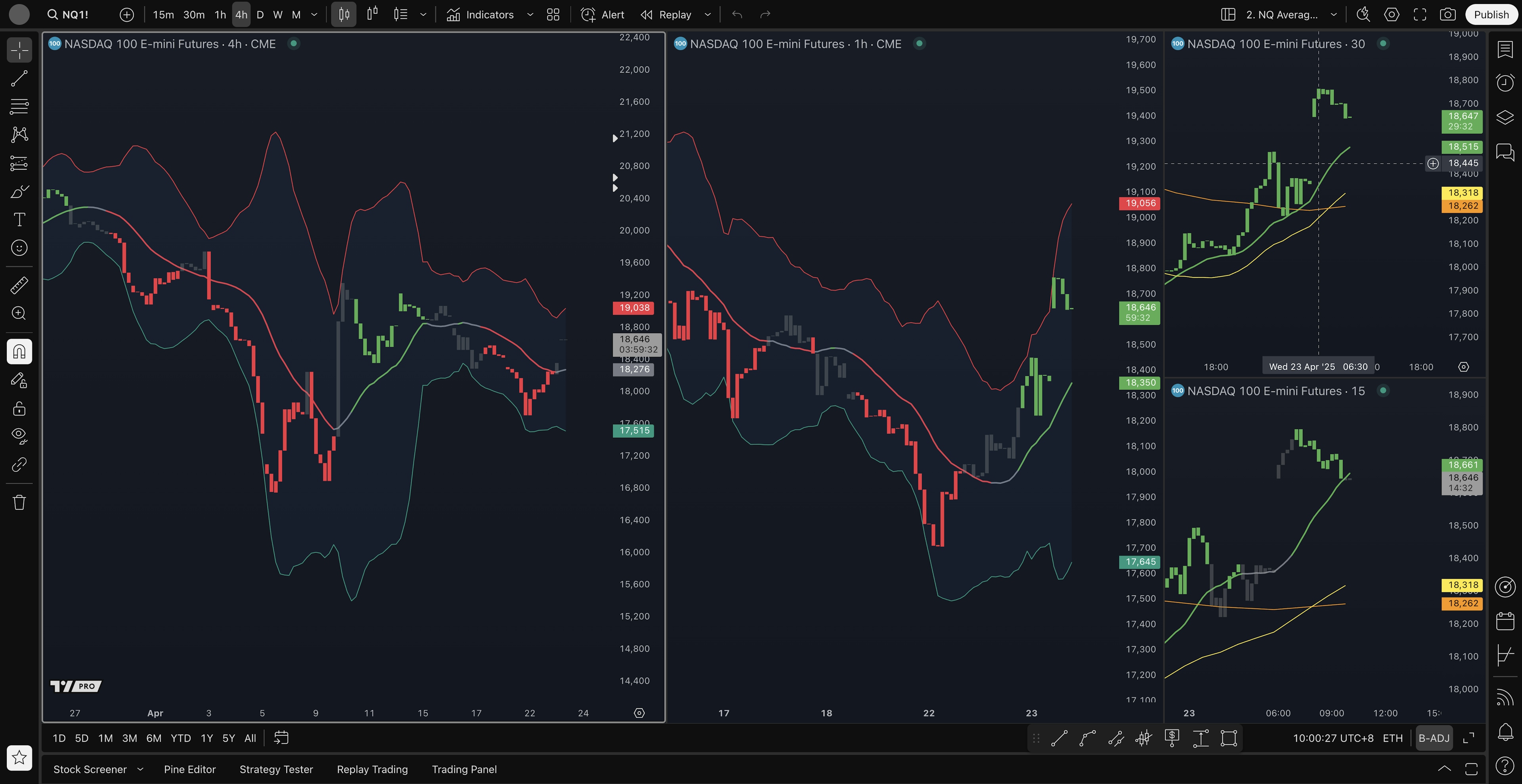Open the Pine Editor tab
The image size is (1522, 784).
190,769
